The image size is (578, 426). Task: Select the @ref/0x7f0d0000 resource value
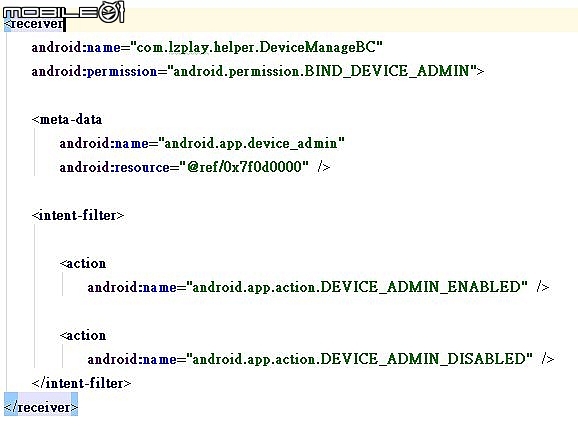244,167
